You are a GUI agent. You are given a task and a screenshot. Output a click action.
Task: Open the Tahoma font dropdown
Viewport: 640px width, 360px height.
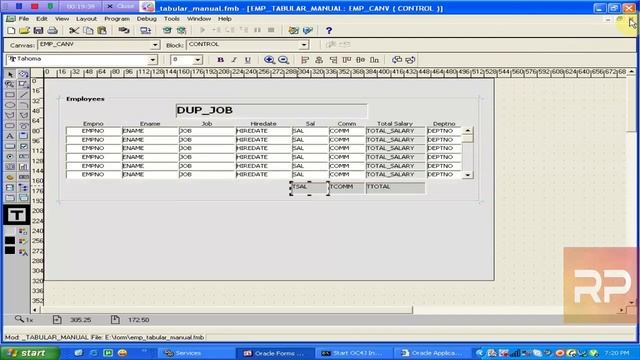(x=152, y=60)
